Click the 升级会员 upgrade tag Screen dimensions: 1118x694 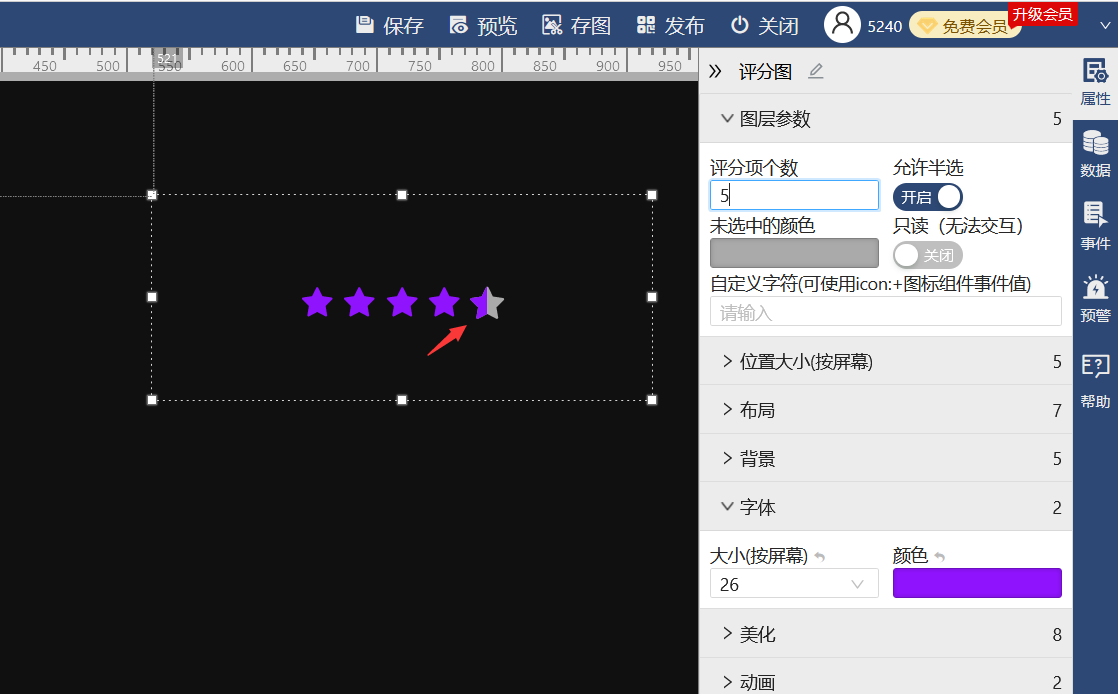(x=1042, y=14)
